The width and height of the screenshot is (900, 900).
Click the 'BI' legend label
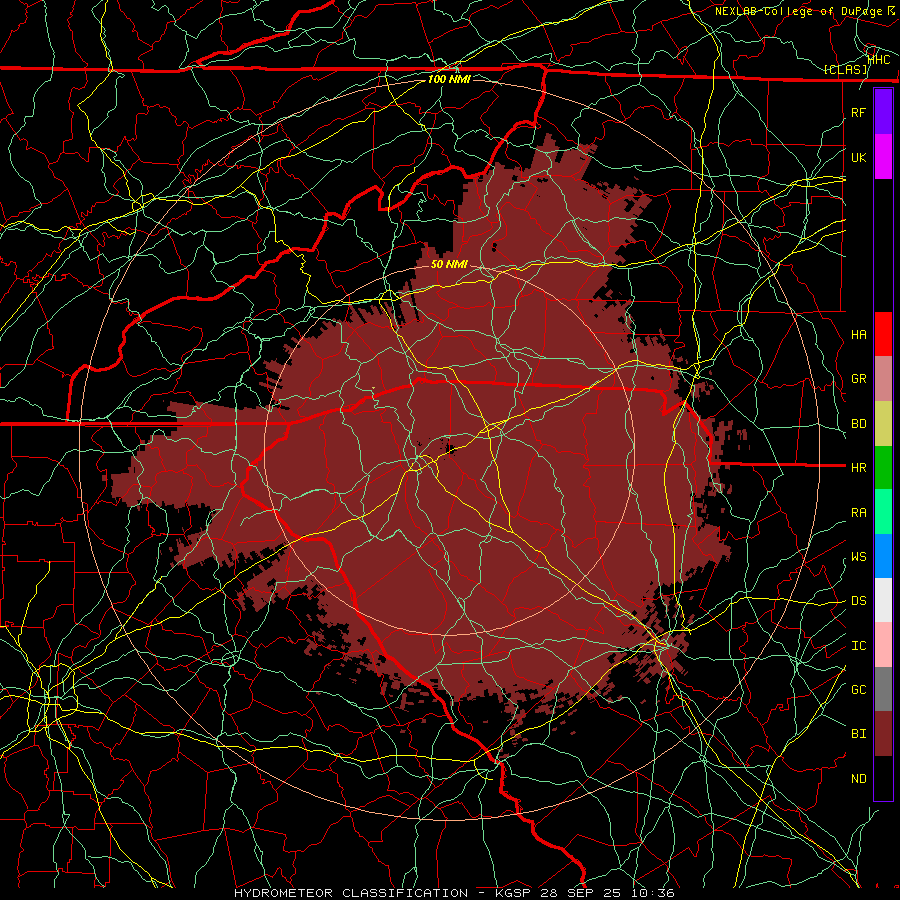pos(858,734)
